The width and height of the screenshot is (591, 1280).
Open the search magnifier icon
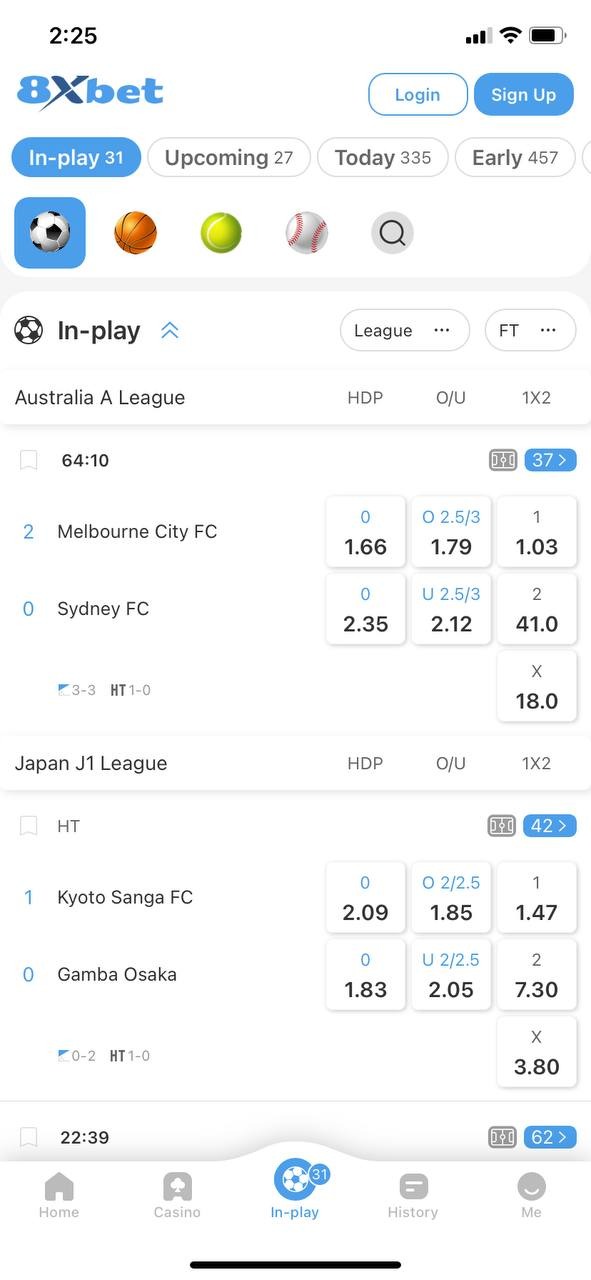click(393, 233)
